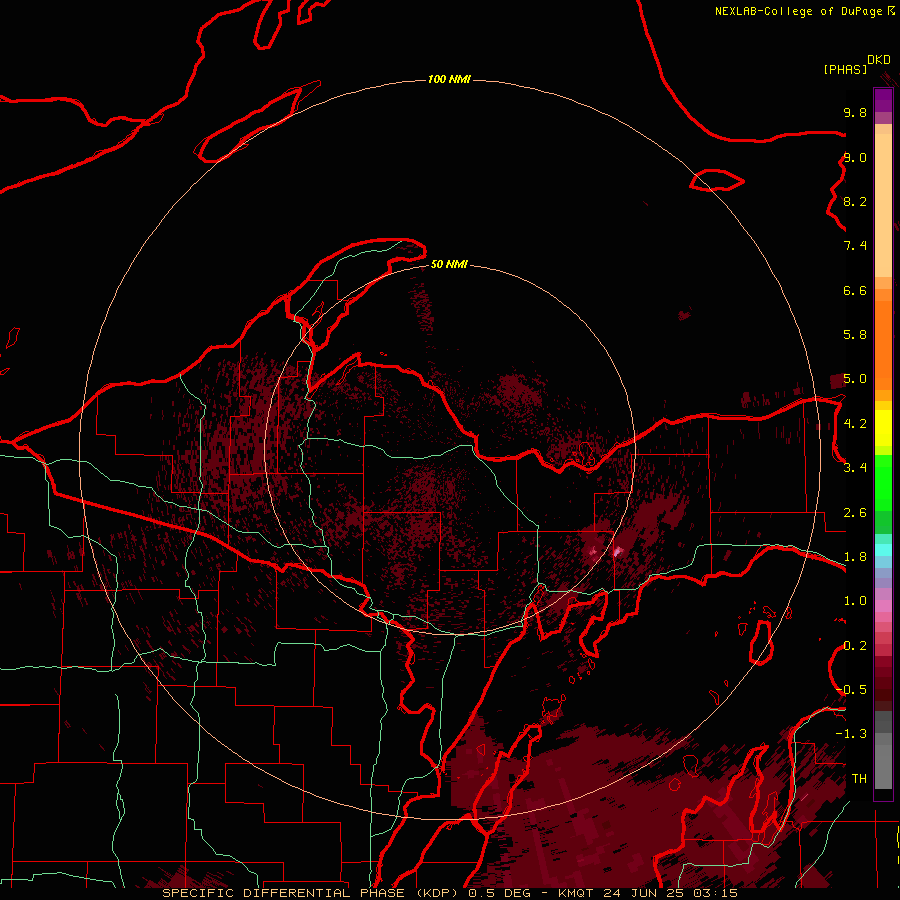
Task: Click the 1.0 scale value
Action: 855,601
